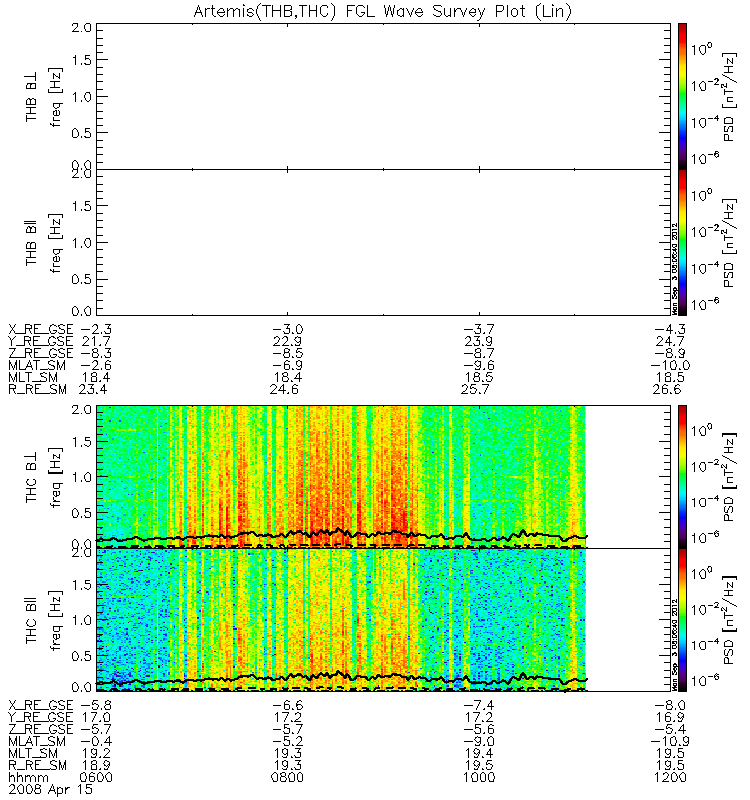Click the MLAT_SM value '-10.0'
This screenshot has height=800, width=750.
tap(670, 365)
